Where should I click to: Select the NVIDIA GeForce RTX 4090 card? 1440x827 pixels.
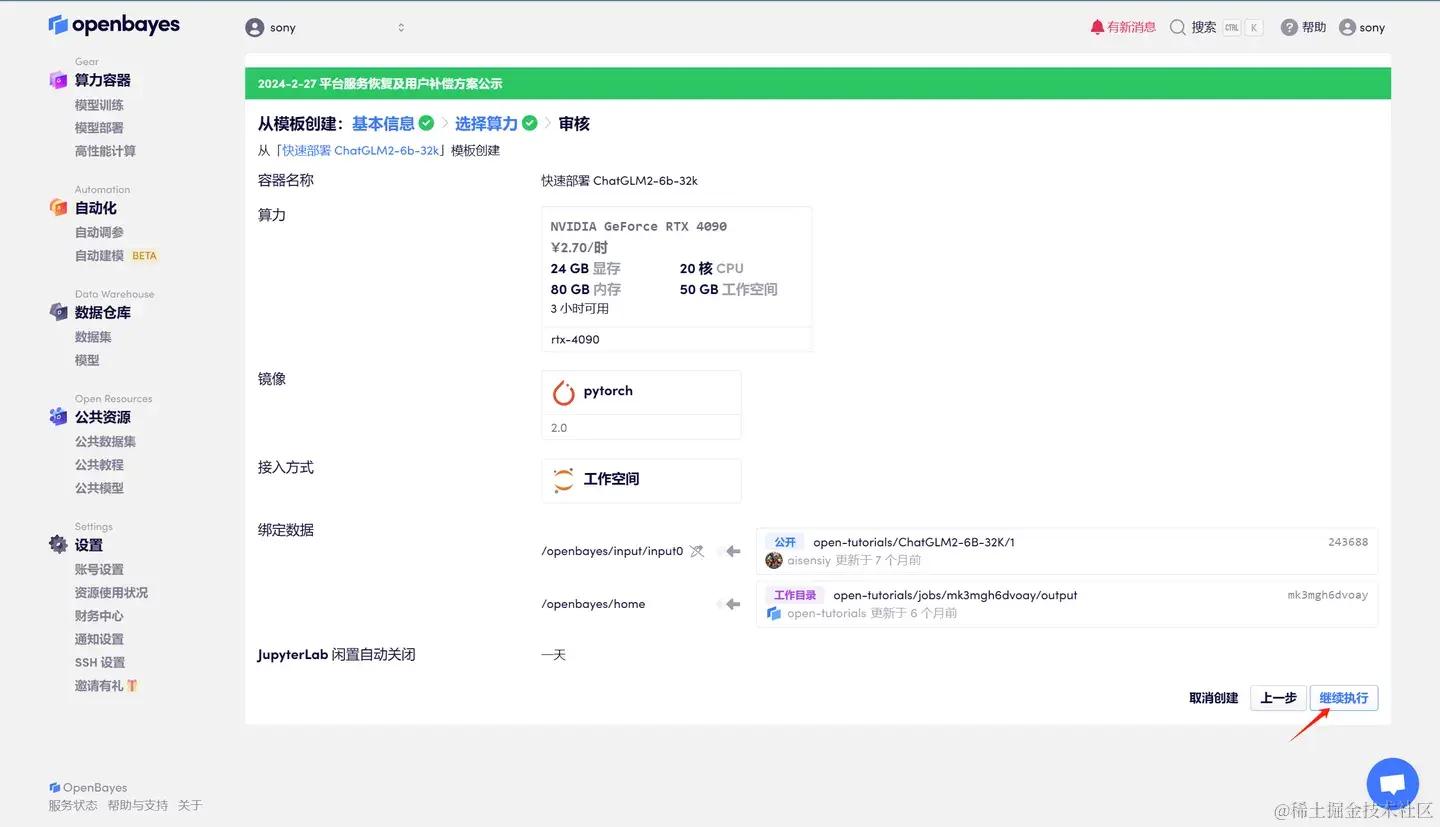click(676, 279)
